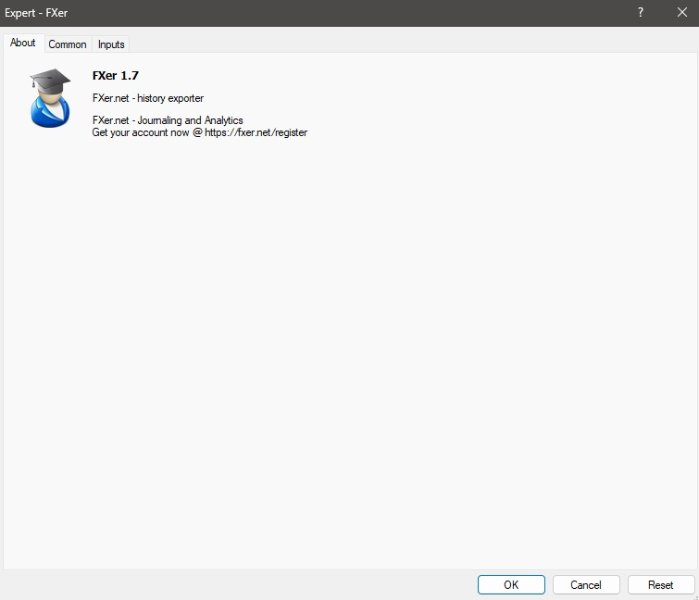The width and height of the screenshot is (699, 600).
Task: Open the Inputs tab
Action: pos(111,45)
